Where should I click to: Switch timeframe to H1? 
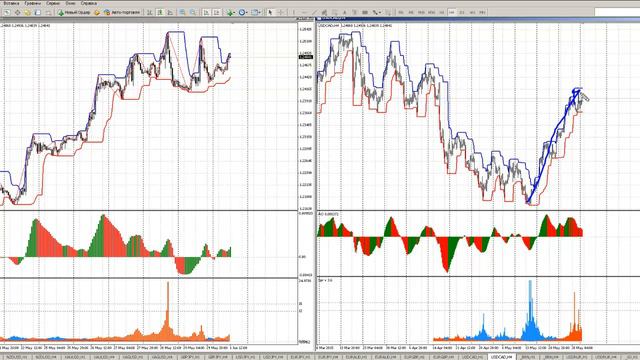click(442, 13)
